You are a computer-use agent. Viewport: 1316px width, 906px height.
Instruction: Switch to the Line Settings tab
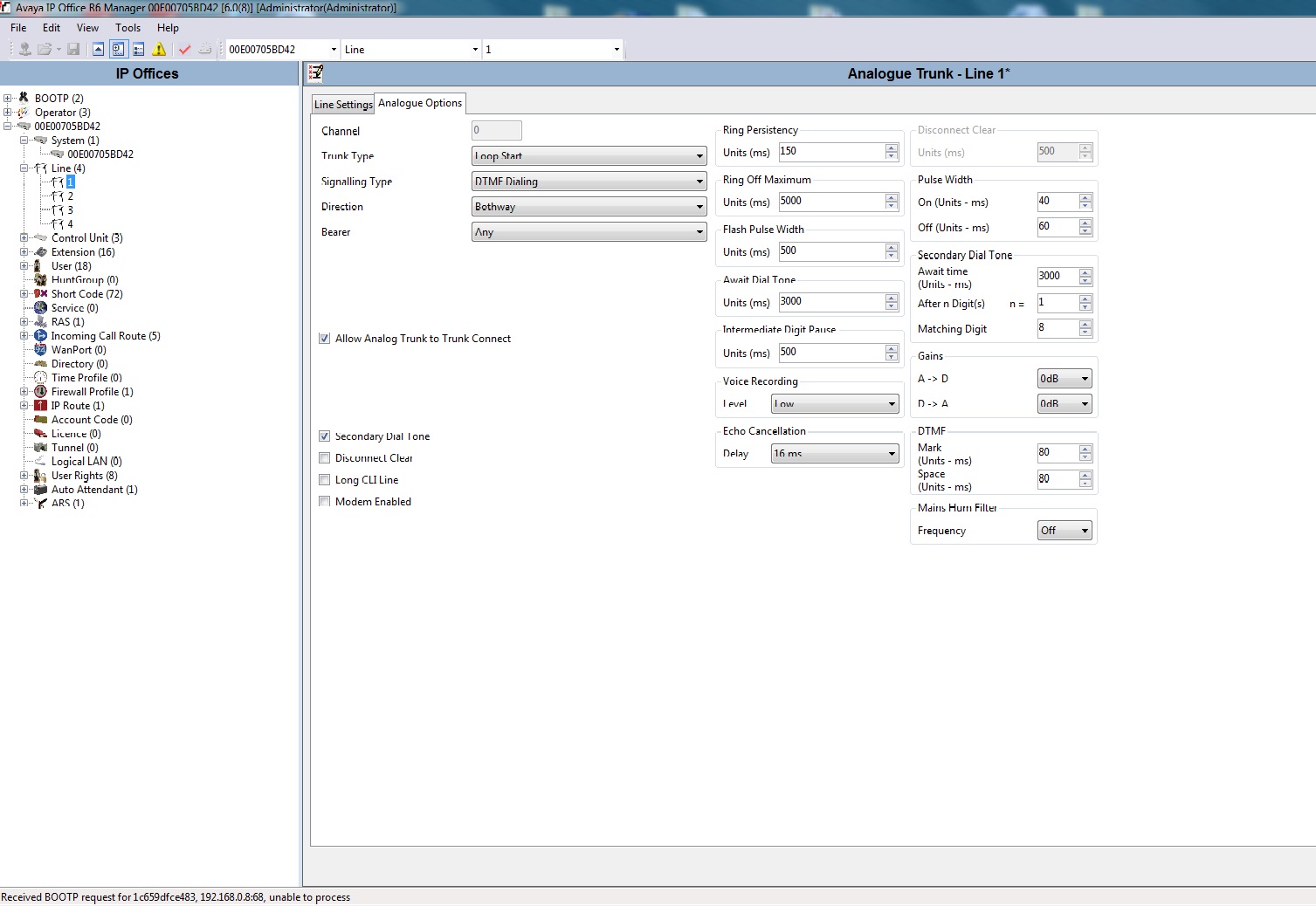[x=343, y=105]
